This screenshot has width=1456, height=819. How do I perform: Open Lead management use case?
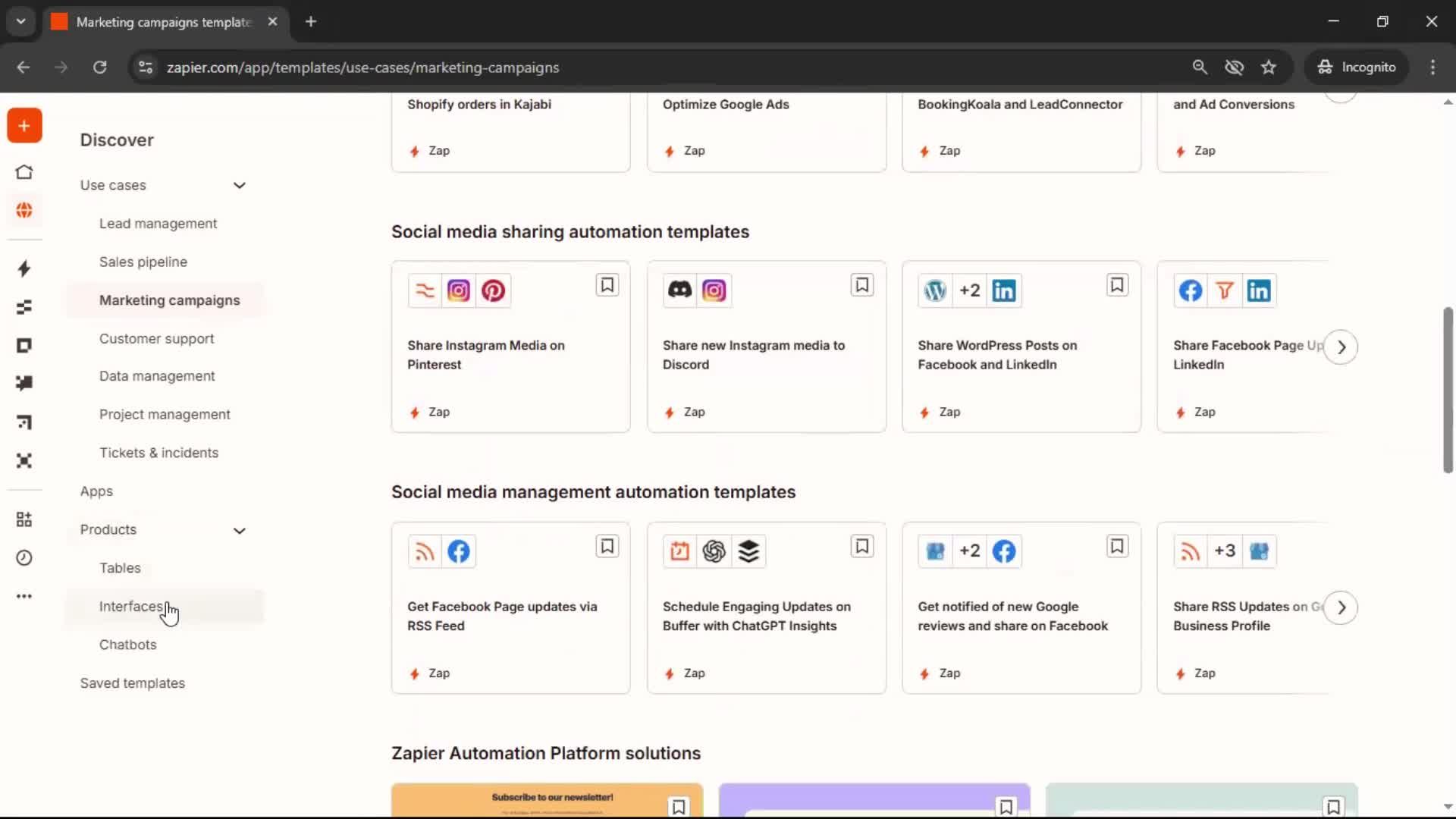(158, 224)
